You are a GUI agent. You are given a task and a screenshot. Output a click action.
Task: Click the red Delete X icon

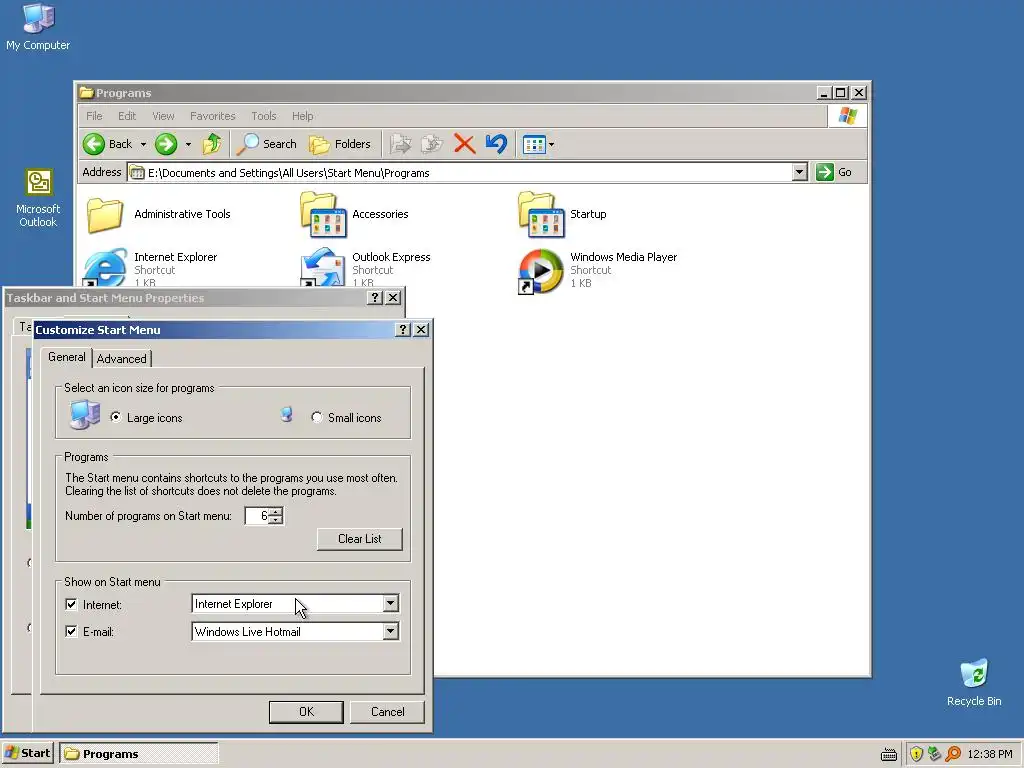[464, 144]
